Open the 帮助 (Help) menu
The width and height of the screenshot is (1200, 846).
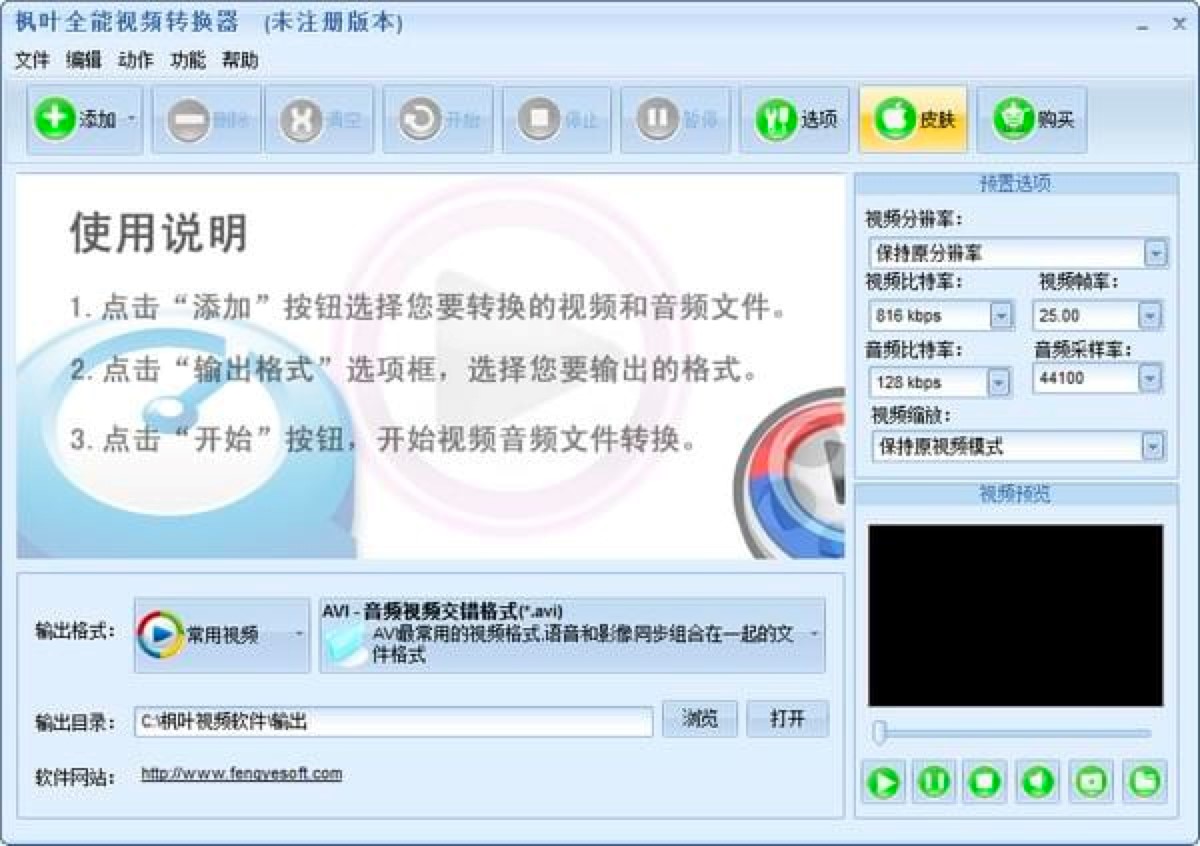click(x=240, y=61)
